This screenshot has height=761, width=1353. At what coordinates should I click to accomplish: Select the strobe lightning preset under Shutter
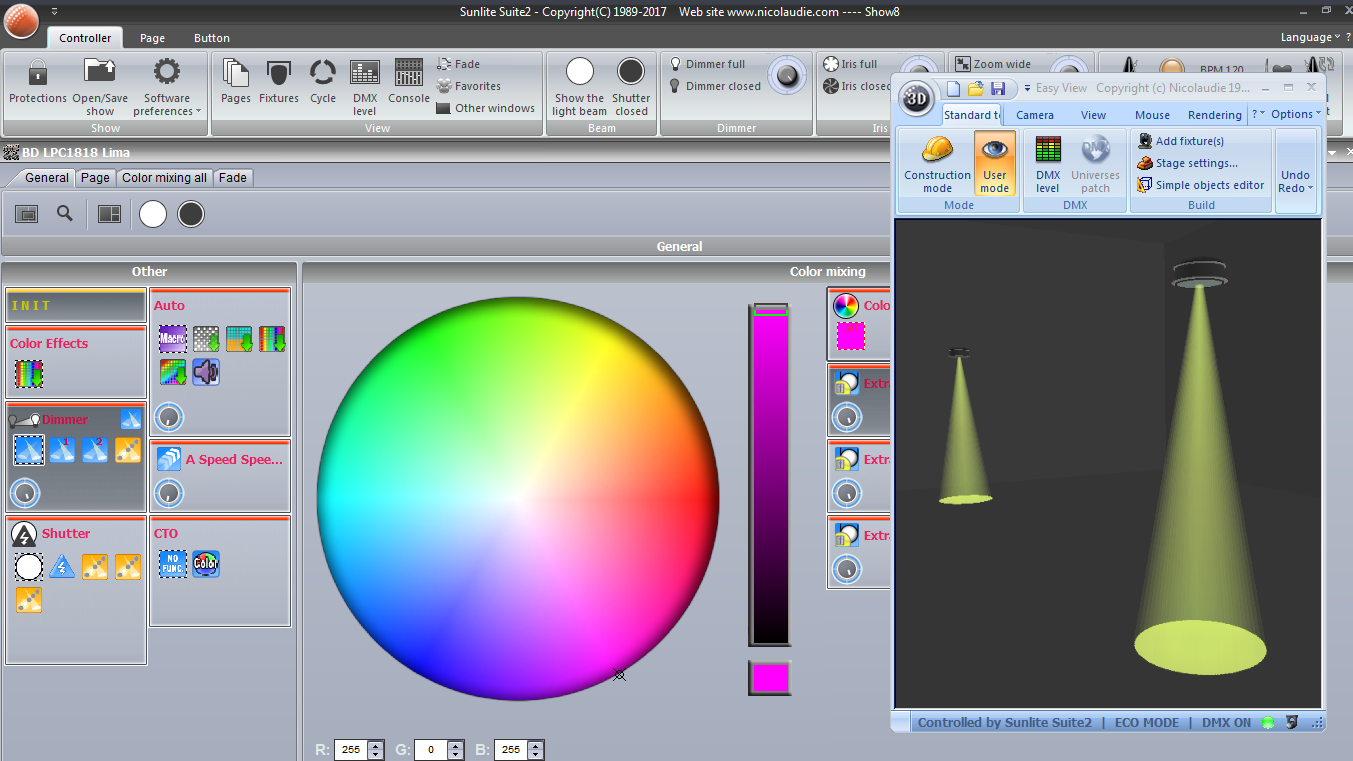coord(62,567)
